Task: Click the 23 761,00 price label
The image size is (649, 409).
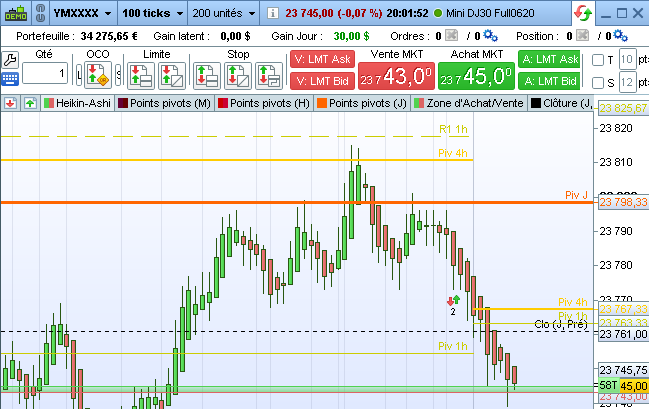Action: (623, 334)
